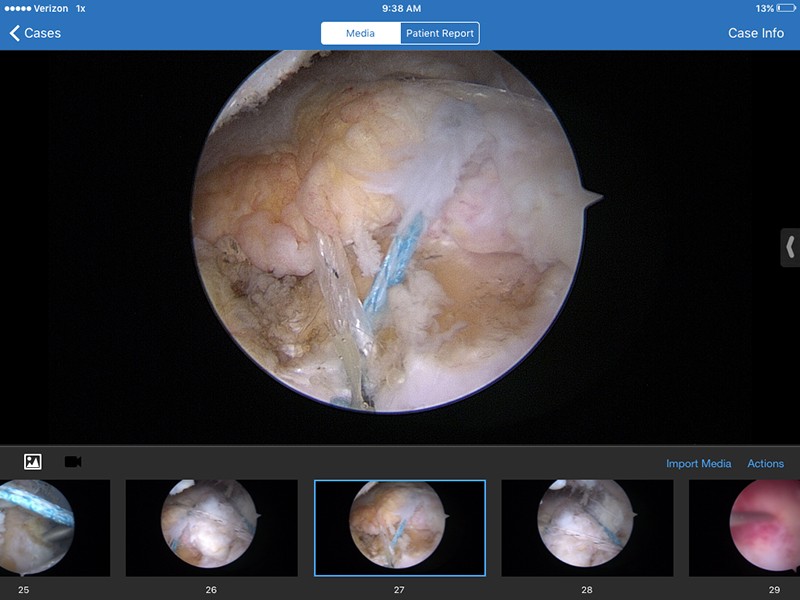The image size is (800, 600).
Task: Go back to Cases list
Action: [35, 33]
